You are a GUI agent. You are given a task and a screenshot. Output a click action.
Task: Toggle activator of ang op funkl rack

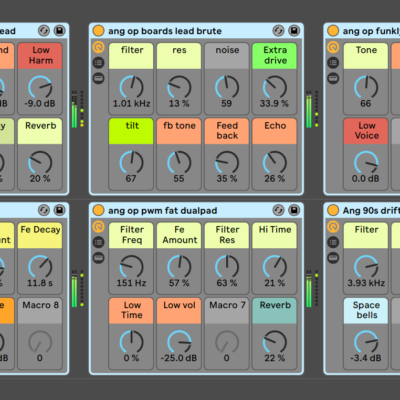point(333,31)
